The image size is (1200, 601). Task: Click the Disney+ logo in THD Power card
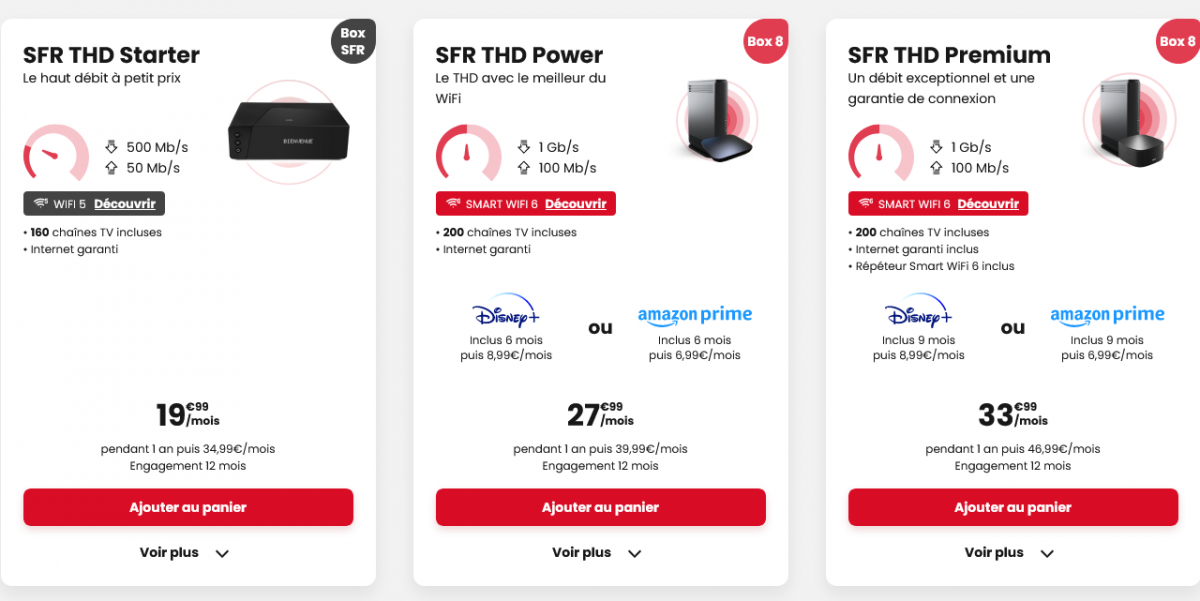[x=506, y=311]
